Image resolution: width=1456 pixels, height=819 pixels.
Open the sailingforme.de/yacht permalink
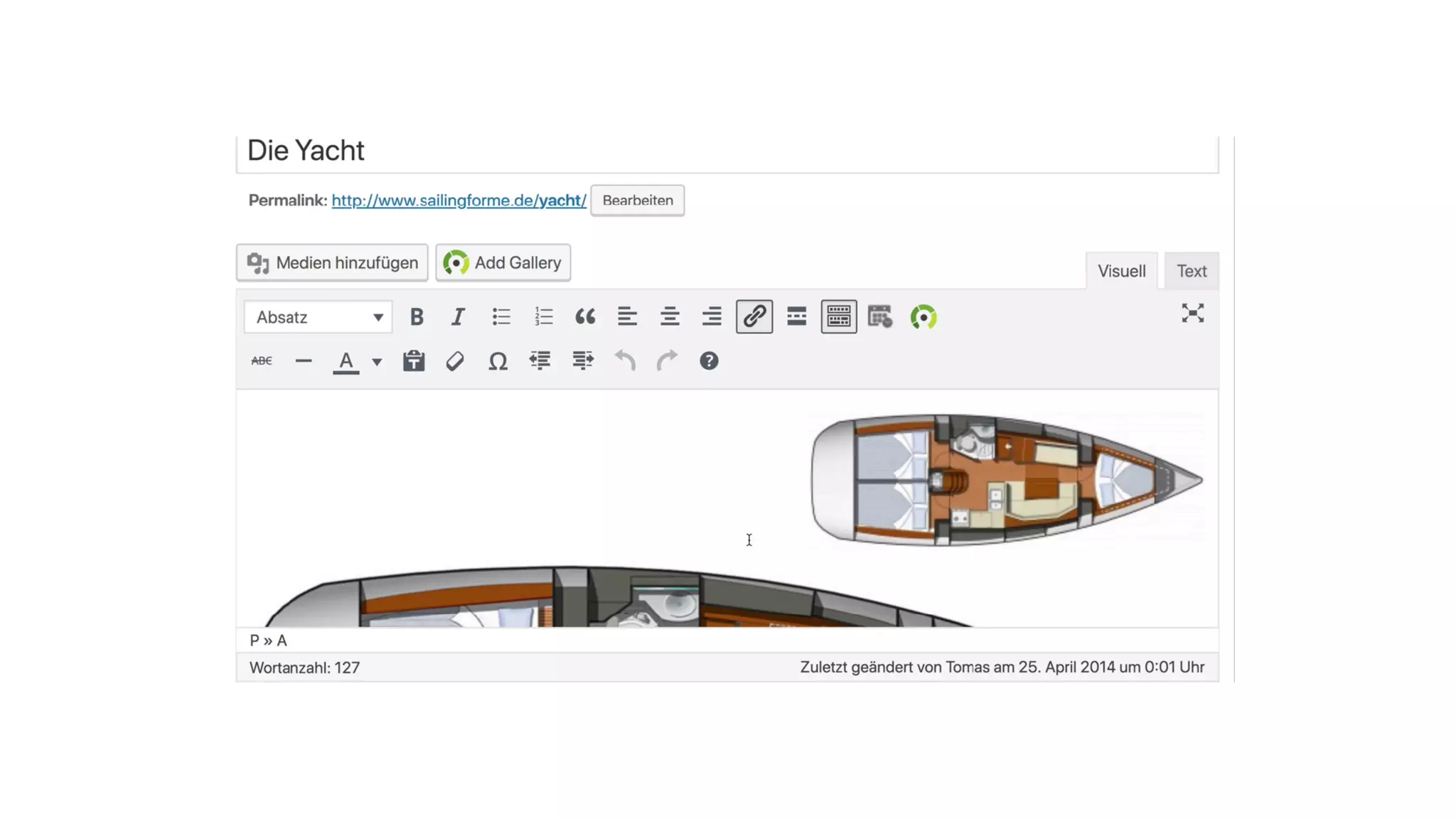point(459,200)
